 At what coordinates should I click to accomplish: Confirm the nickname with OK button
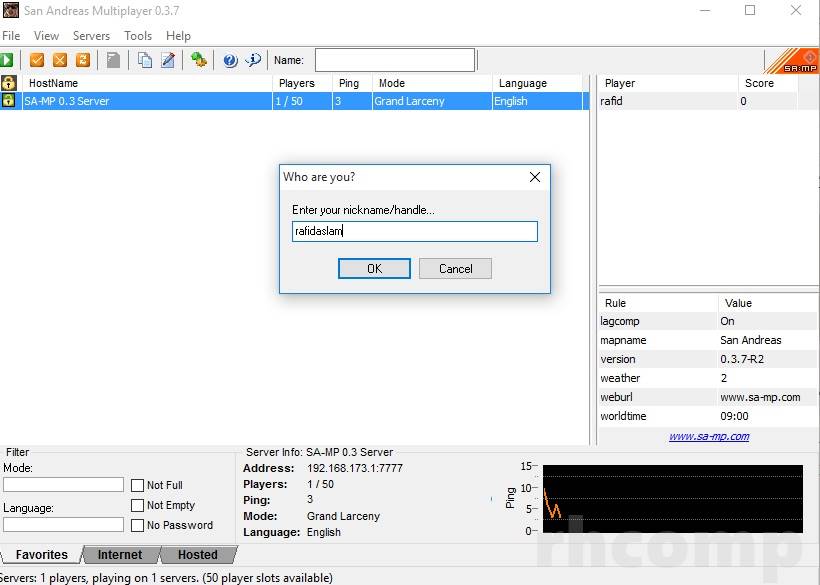374,269
